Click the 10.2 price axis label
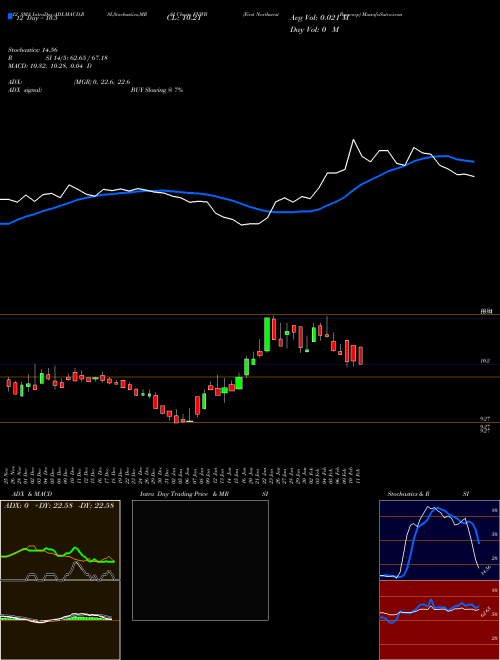 tap(485, 361)
